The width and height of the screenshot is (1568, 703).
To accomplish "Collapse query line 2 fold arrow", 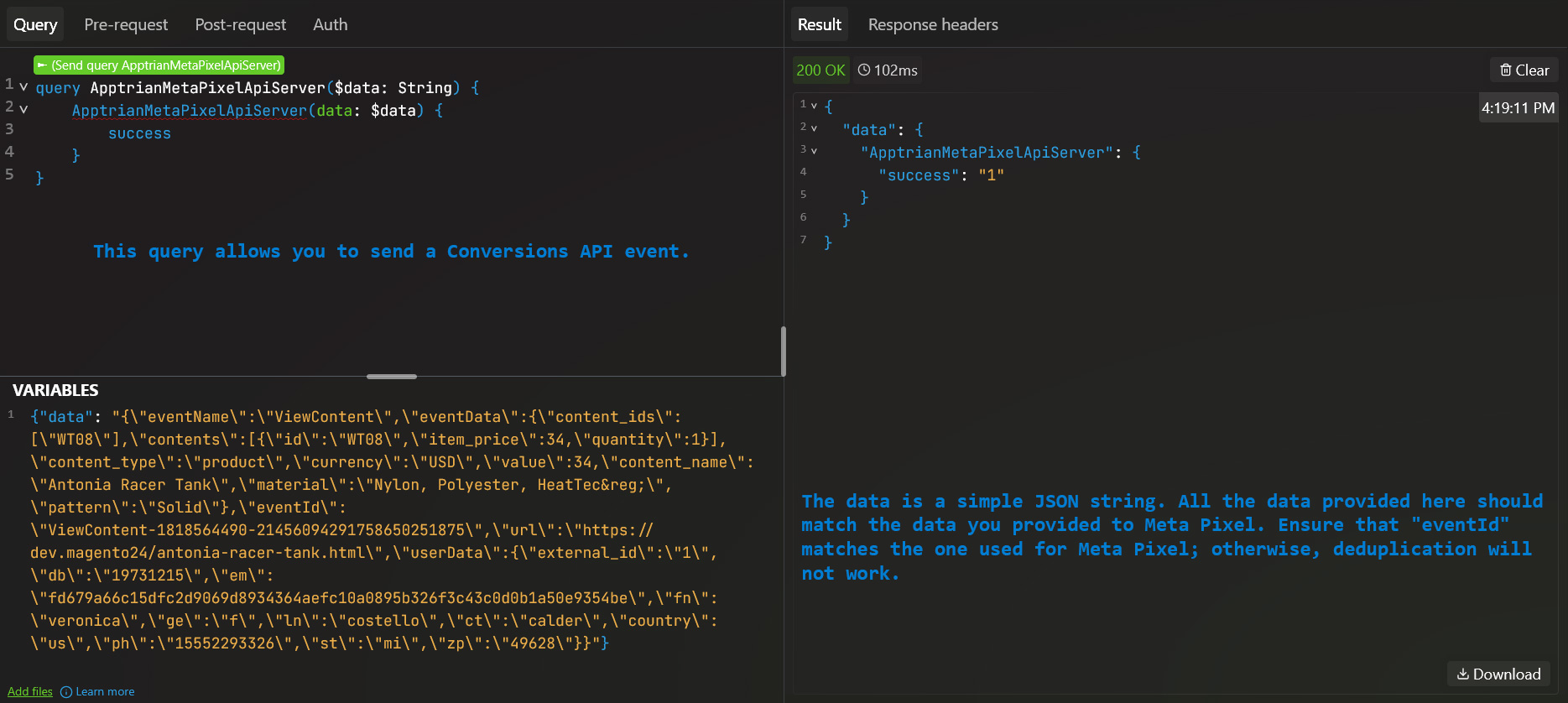I will pyautogui.click(x=23, y=109).
